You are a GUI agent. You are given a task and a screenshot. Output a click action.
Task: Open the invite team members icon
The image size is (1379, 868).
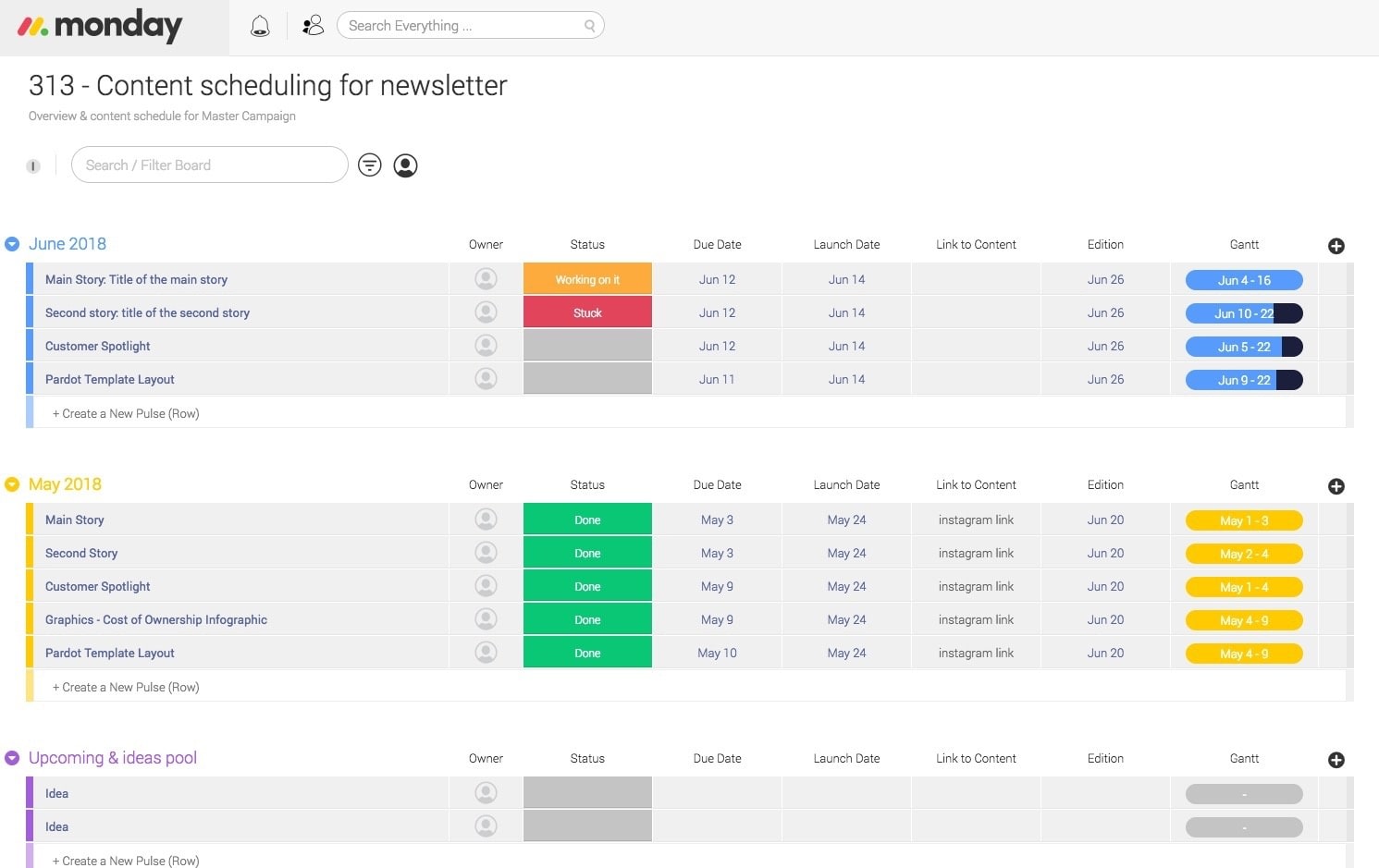(314, 25)
